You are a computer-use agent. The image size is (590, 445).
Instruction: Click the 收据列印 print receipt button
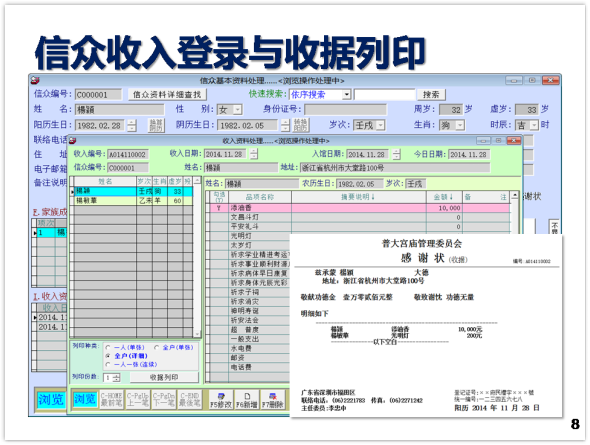click(x=164, y=377)
